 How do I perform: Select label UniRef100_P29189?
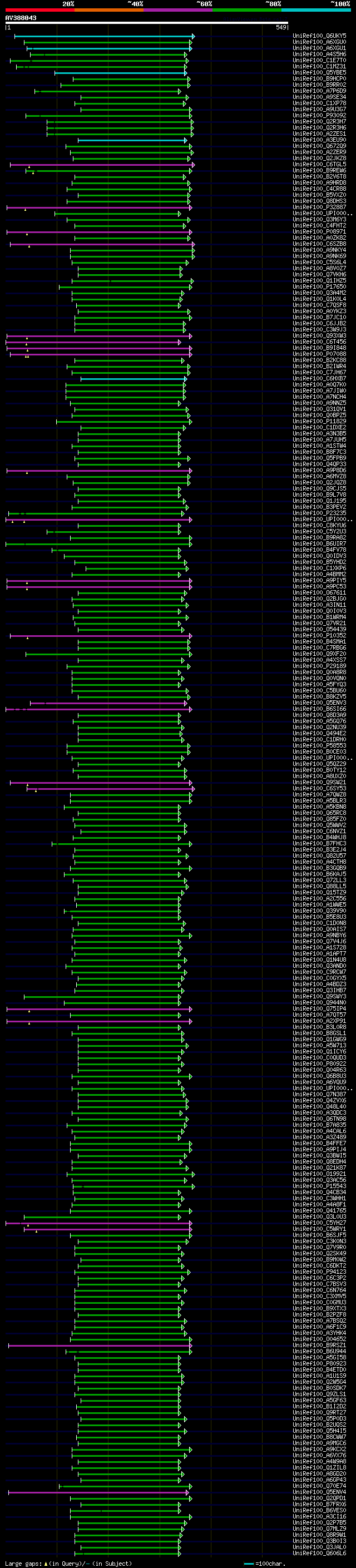319,666
